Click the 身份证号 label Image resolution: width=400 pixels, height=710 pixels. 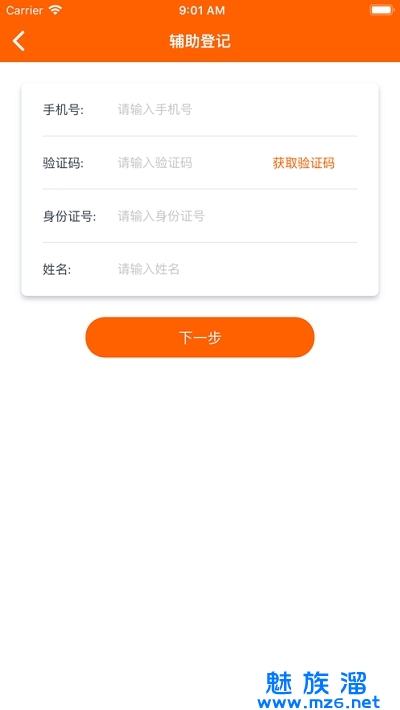pos(69,216)
